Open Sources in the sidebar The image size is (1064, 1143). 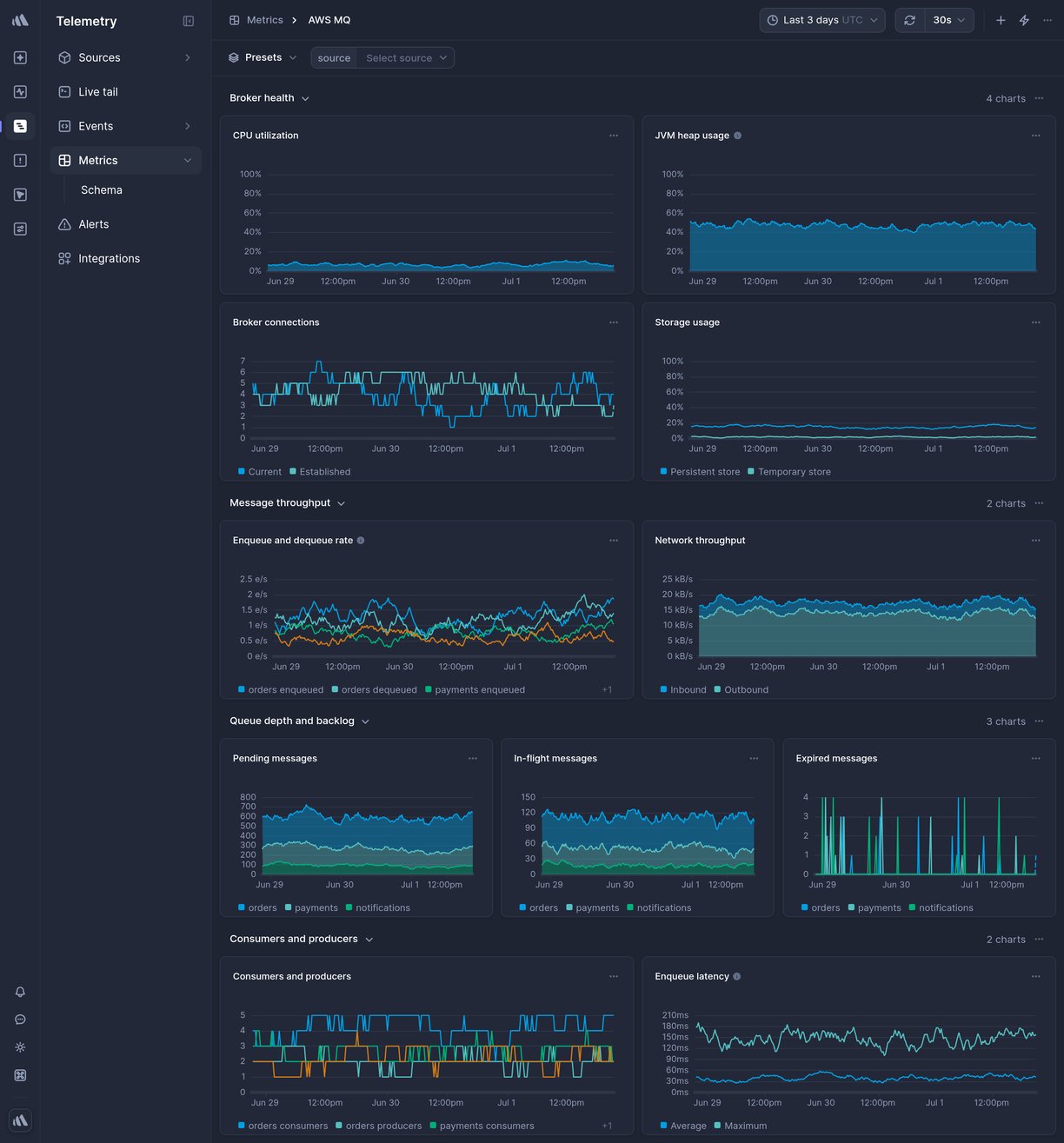pyautogui.click(x=125, y=57)
